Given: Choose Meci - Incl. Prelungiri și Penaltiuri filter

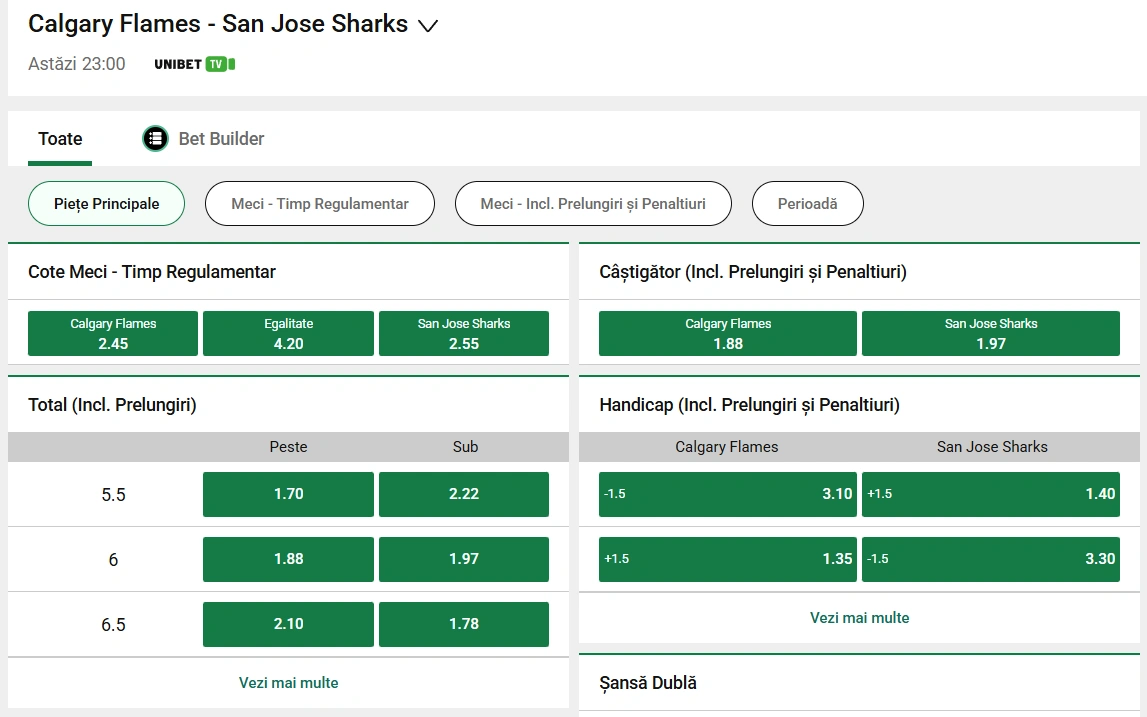Looking at the screenshot, I should click(x=593, y=203).
